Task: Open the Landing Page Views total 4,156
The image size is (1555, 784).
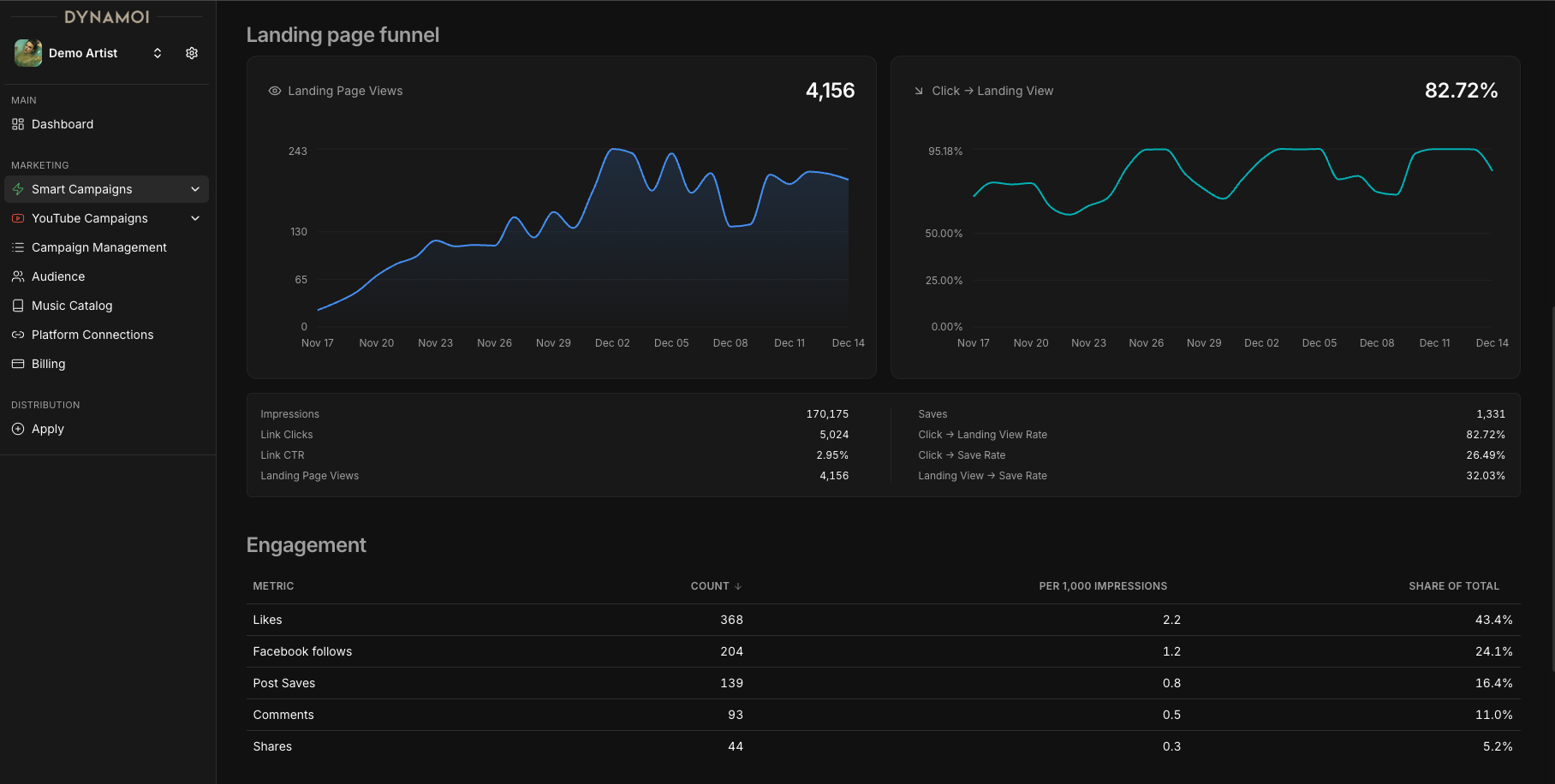Action: 830,90
